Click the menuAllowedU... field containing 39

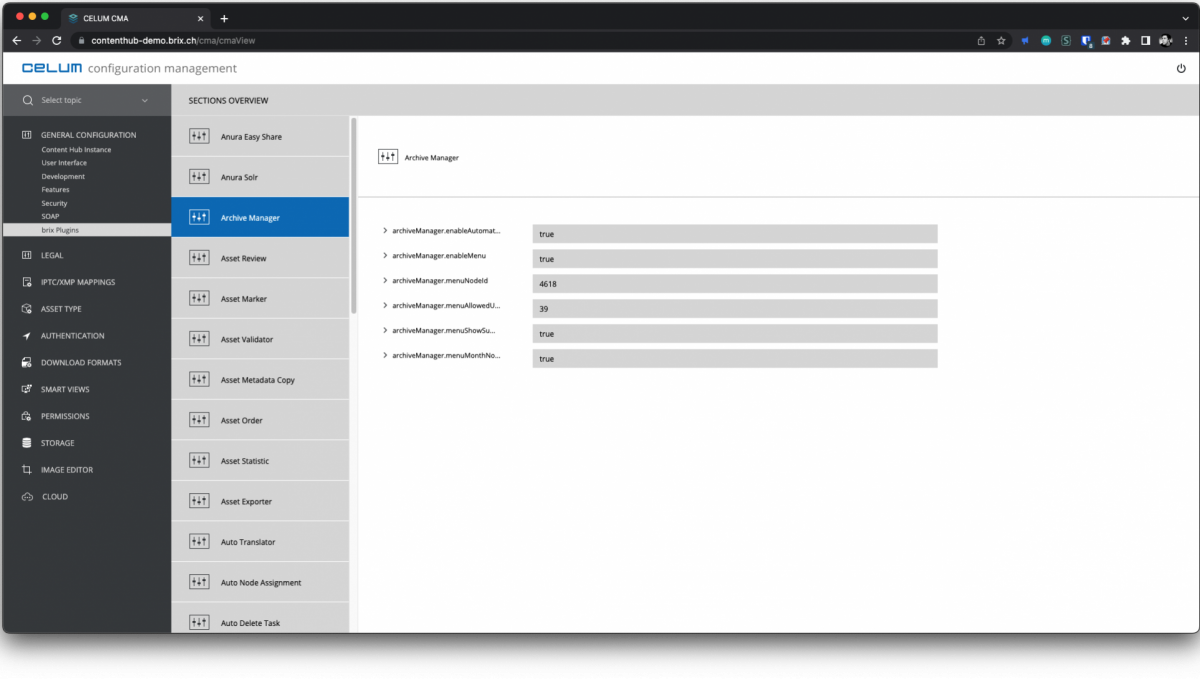coord(735,309)
